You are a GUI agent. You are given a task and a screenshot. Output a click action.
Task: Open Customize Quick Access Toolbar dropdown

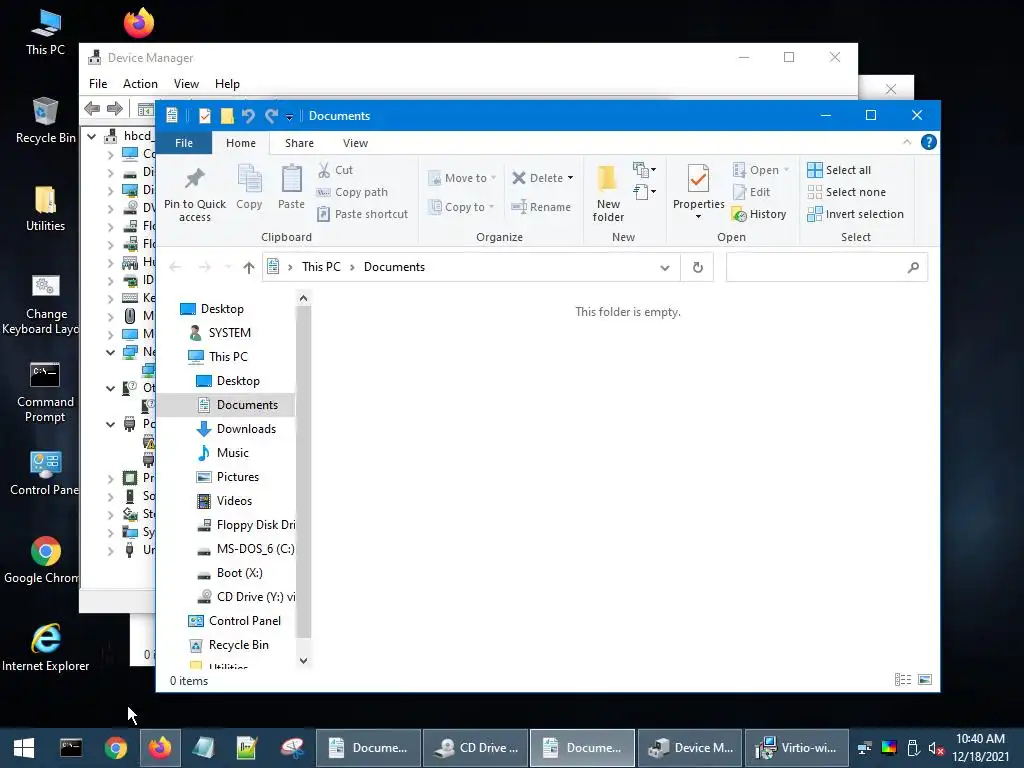289,117
